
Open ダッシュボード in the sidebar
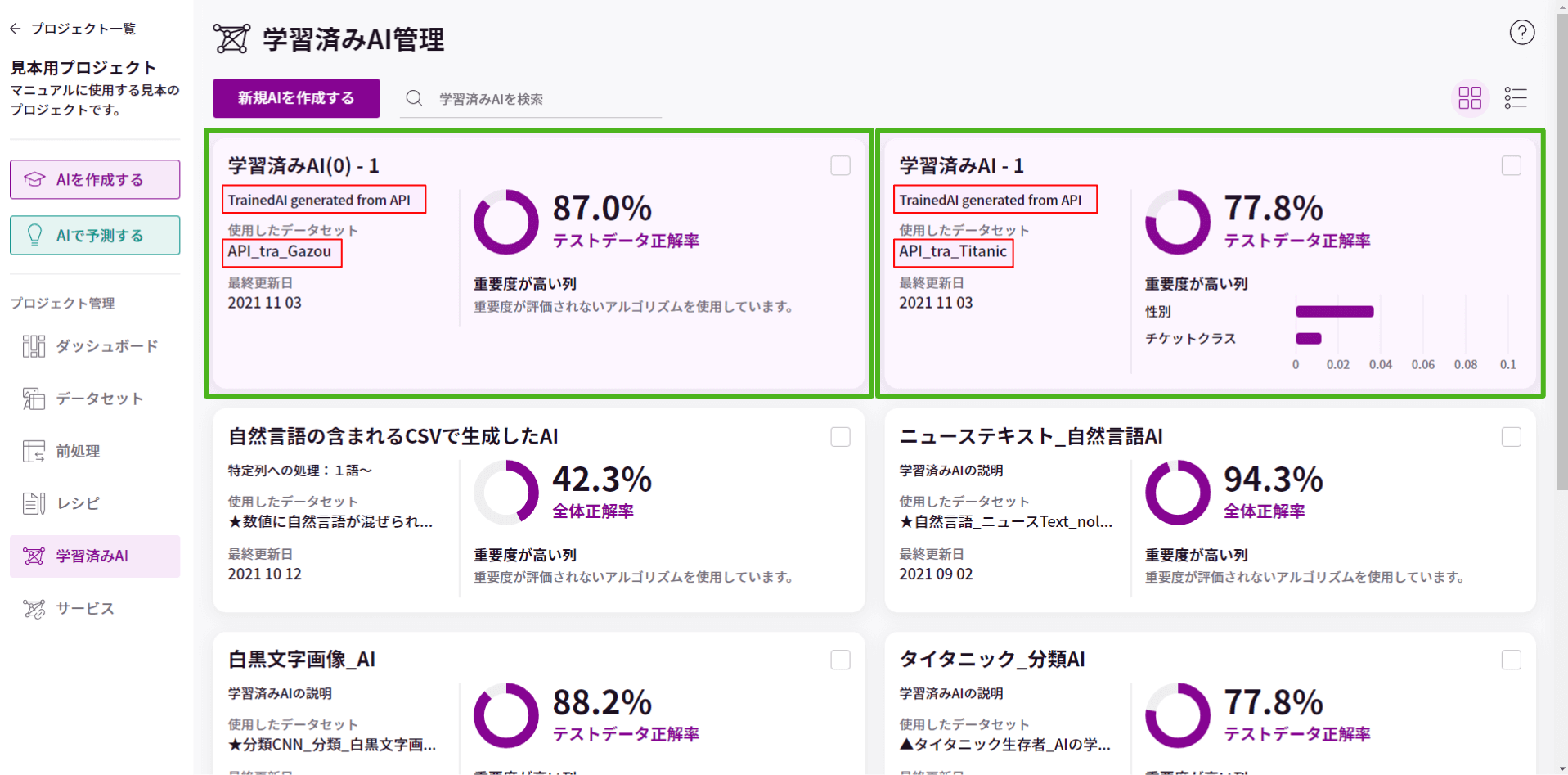click(95, 346)
